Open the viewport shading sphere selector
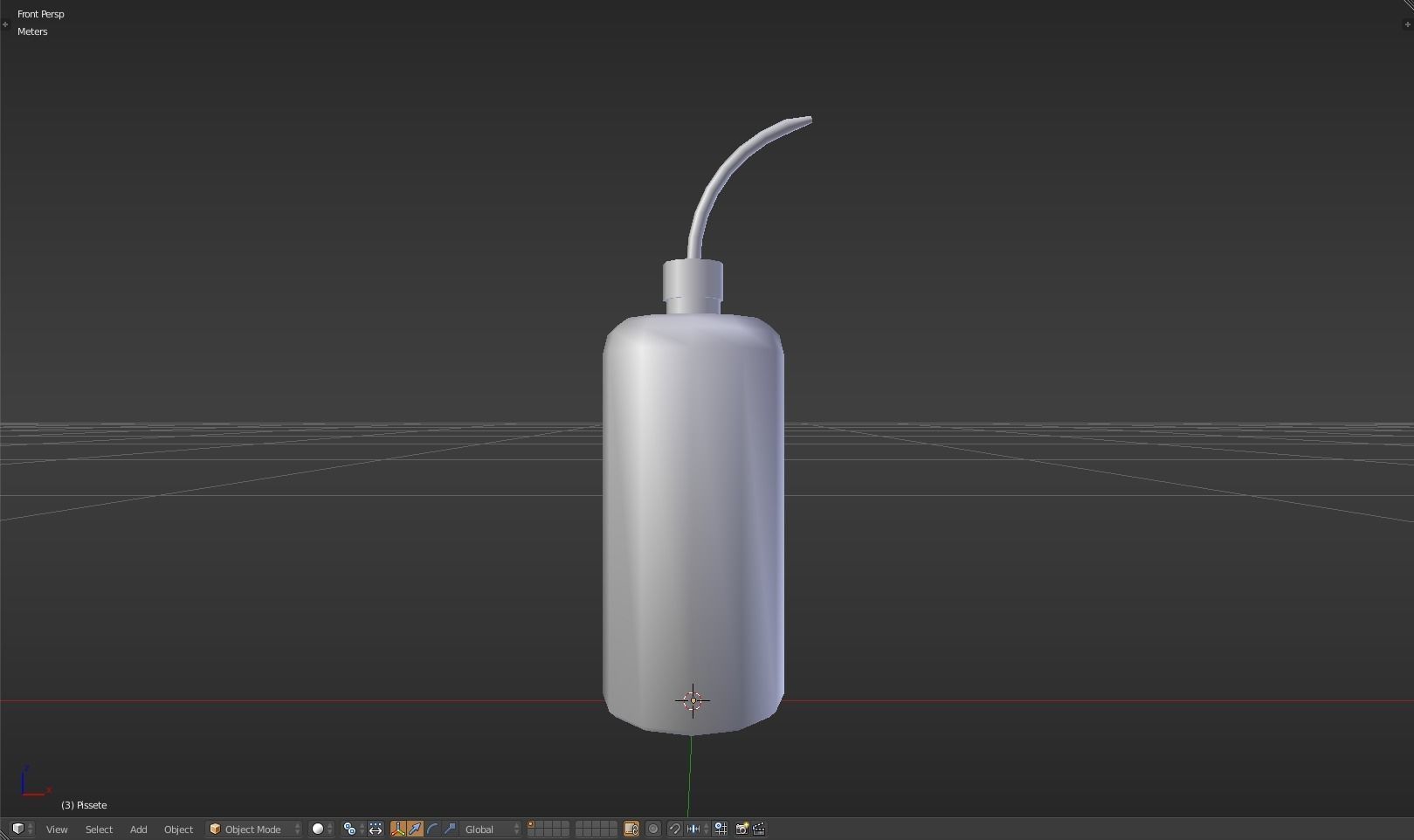 [322, 829]
